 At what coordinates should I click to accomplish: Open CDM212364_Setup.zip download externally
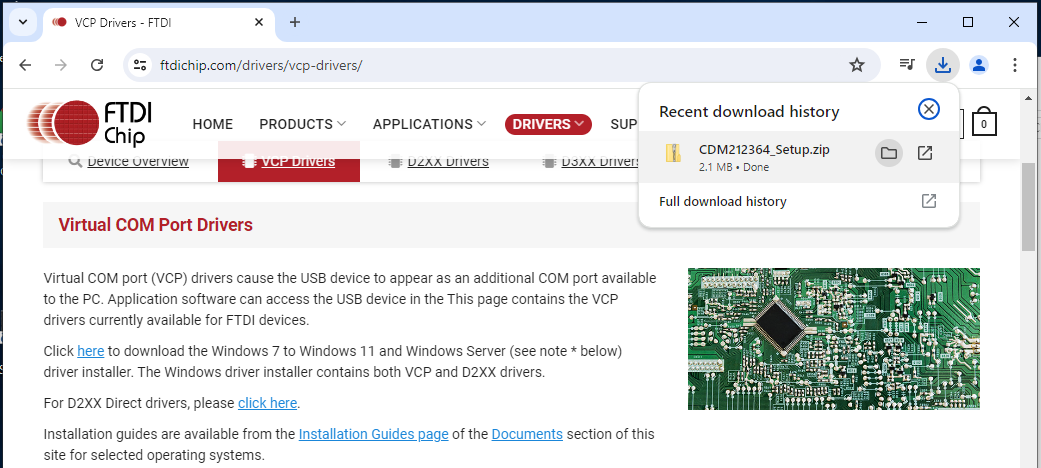click(925, 153)
